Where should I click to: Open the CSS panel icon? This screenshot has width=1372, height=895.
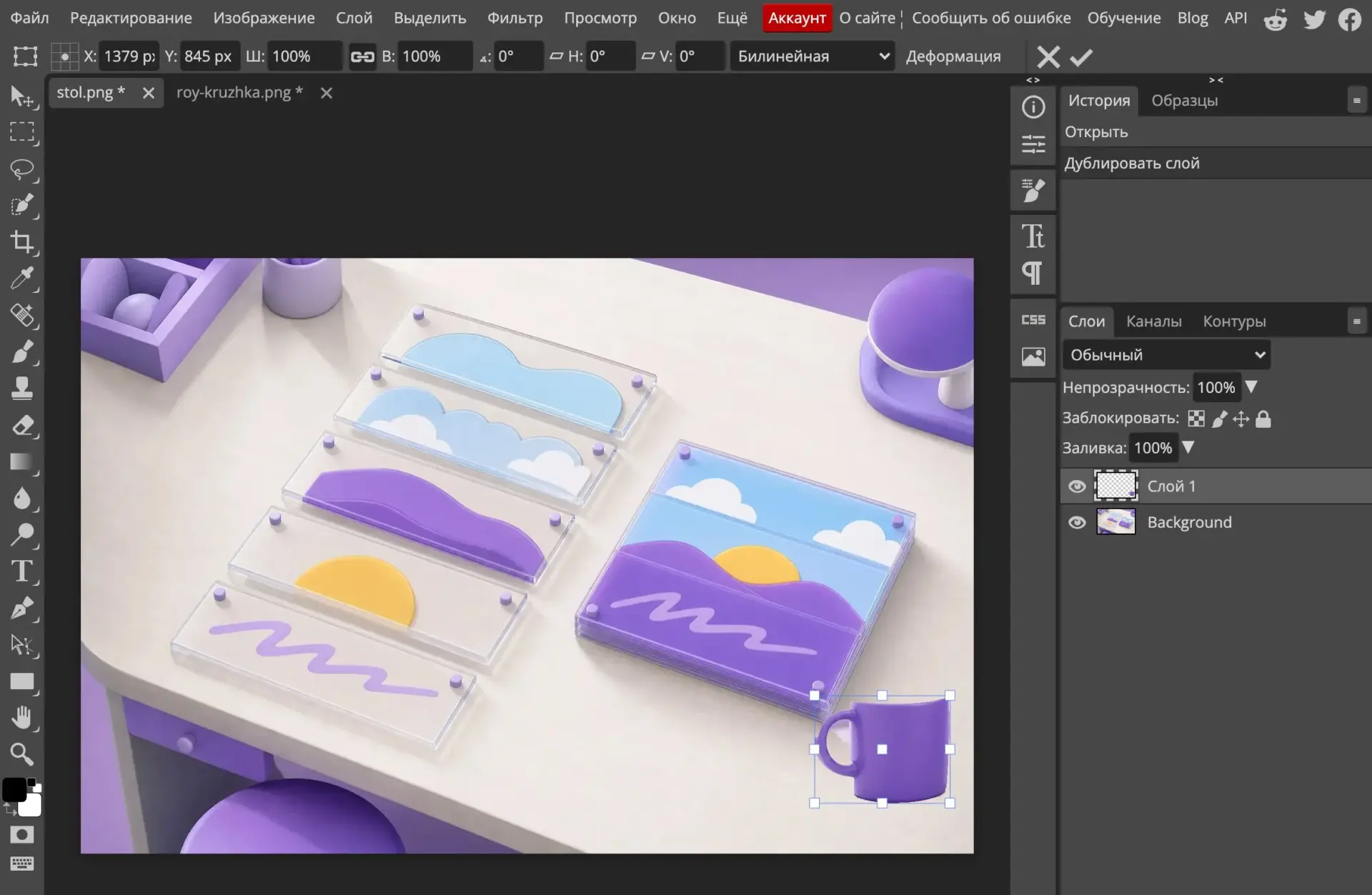tap(1033, 320)
